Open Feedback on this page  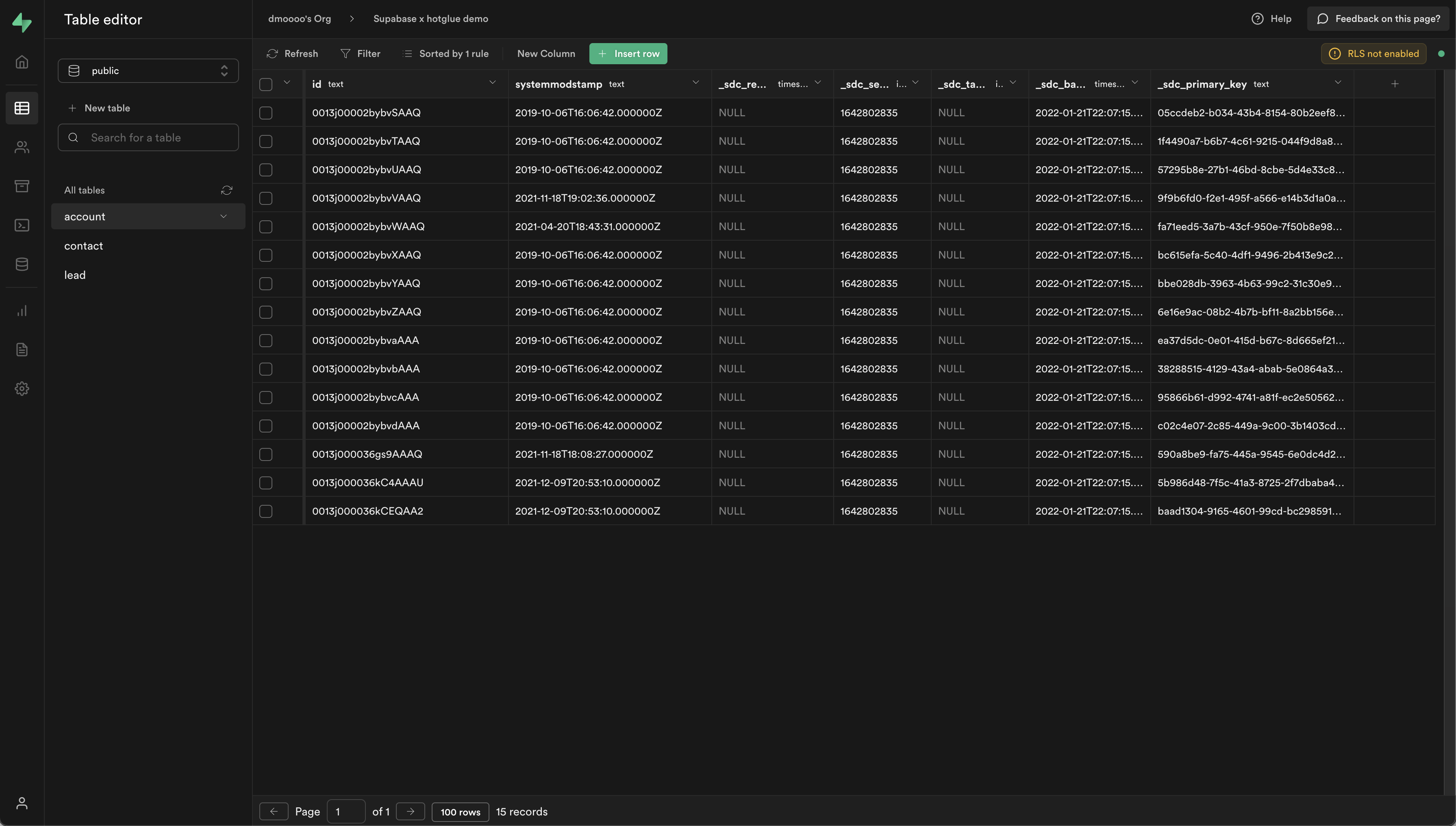pos(1378,19)
